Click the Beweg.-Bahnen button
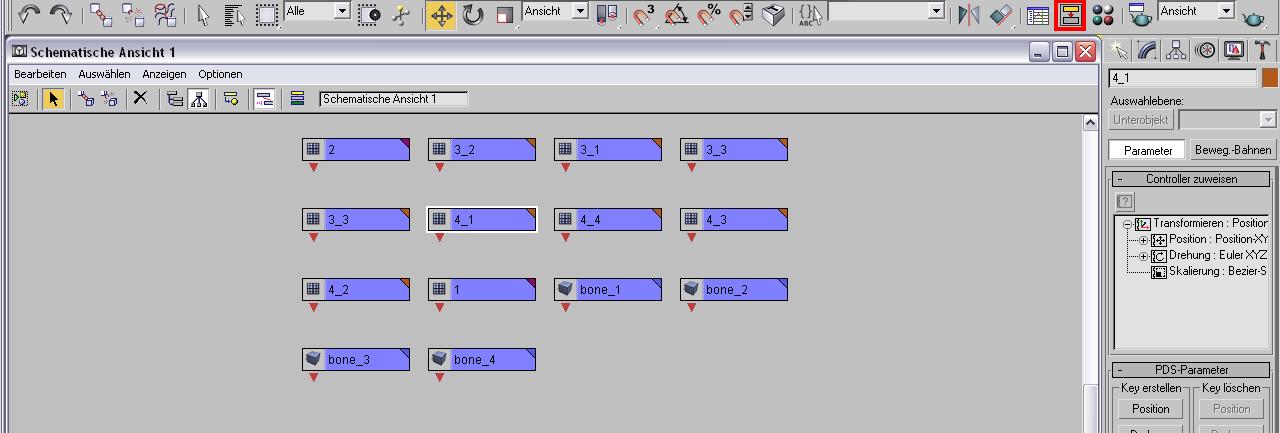 pos(1234,150)
